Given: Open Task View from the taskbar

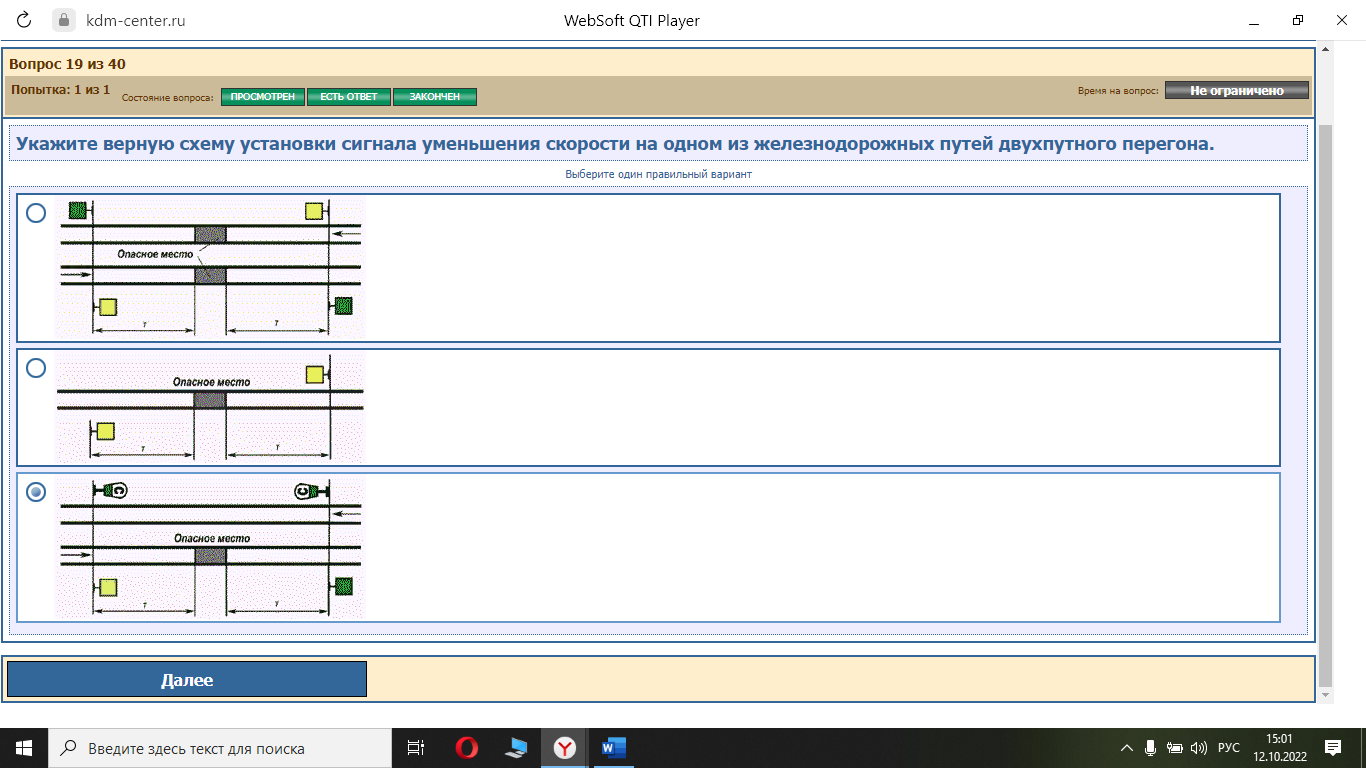Looking at the screenshot, I should click(416, 748).
